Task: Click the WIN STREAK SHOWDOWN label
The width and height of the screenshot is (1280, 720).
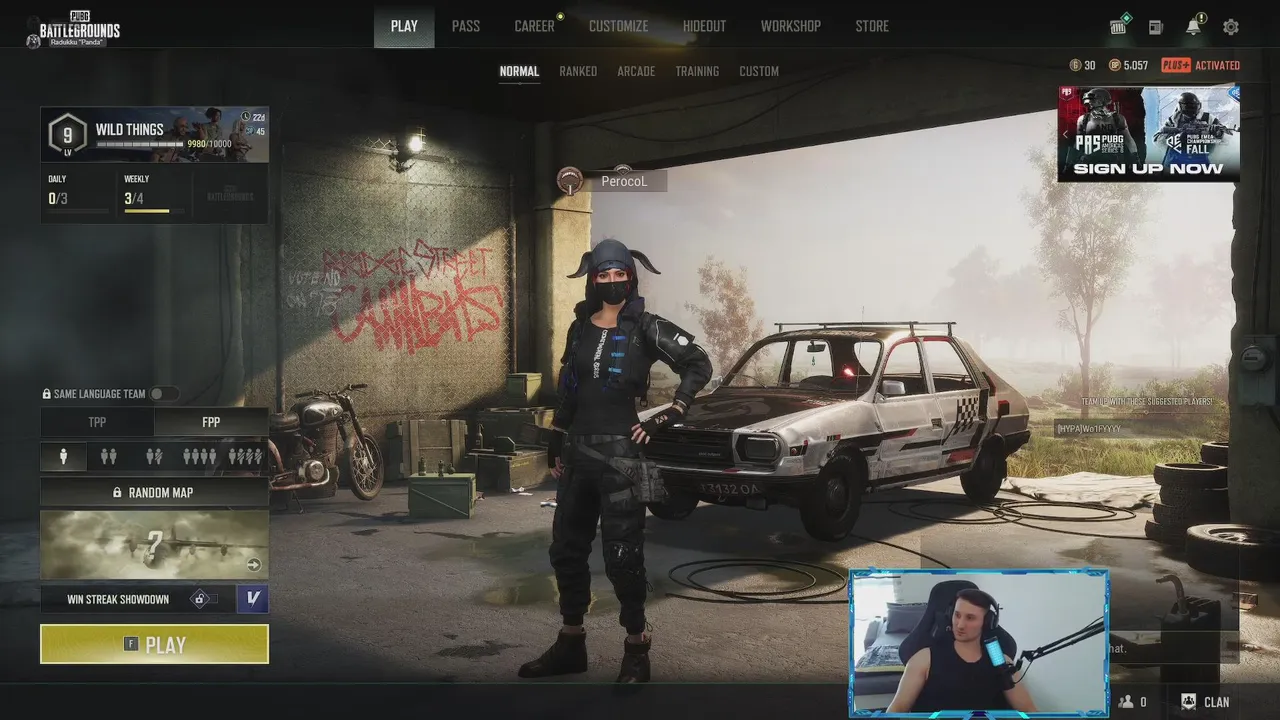Action: (118, 599)
